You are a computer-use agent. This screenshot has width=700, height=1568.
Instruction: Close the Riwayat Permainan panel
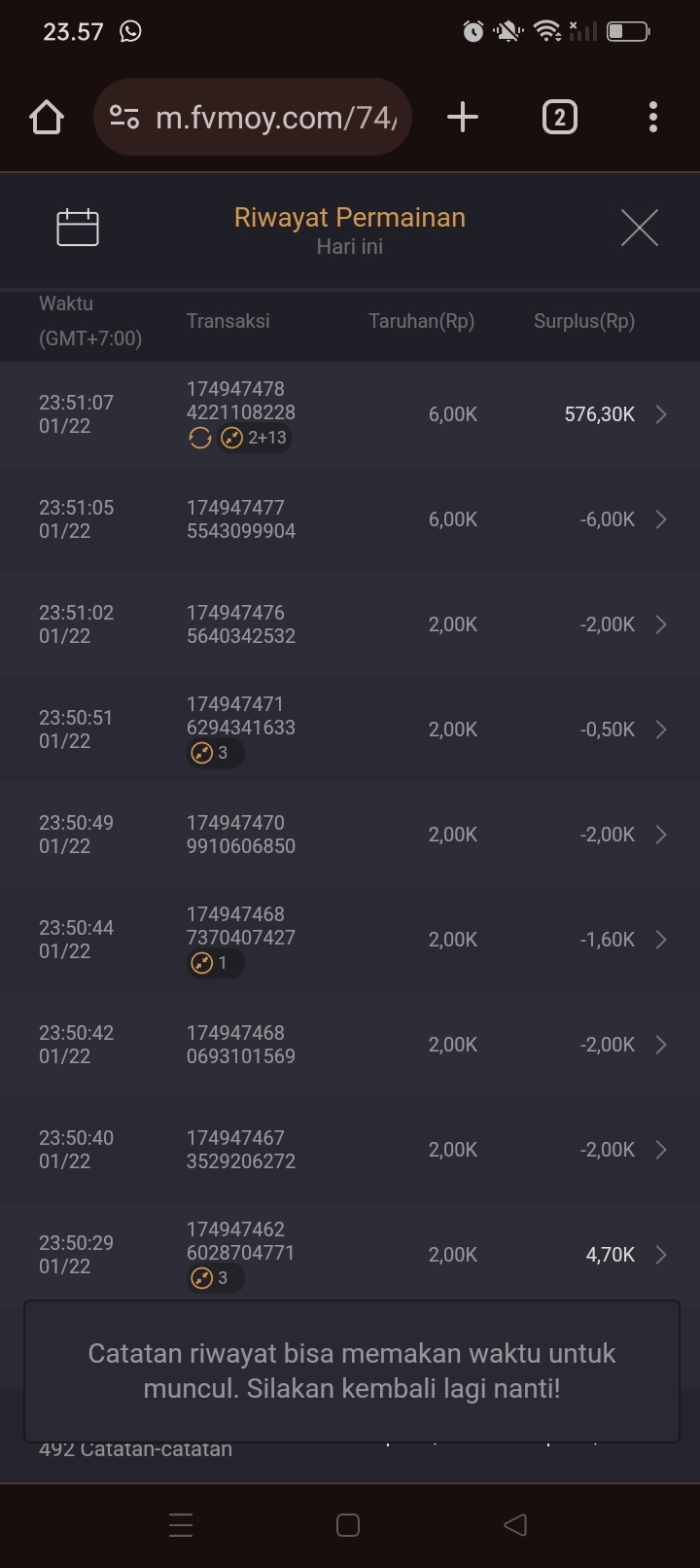(x=639, y=229)
